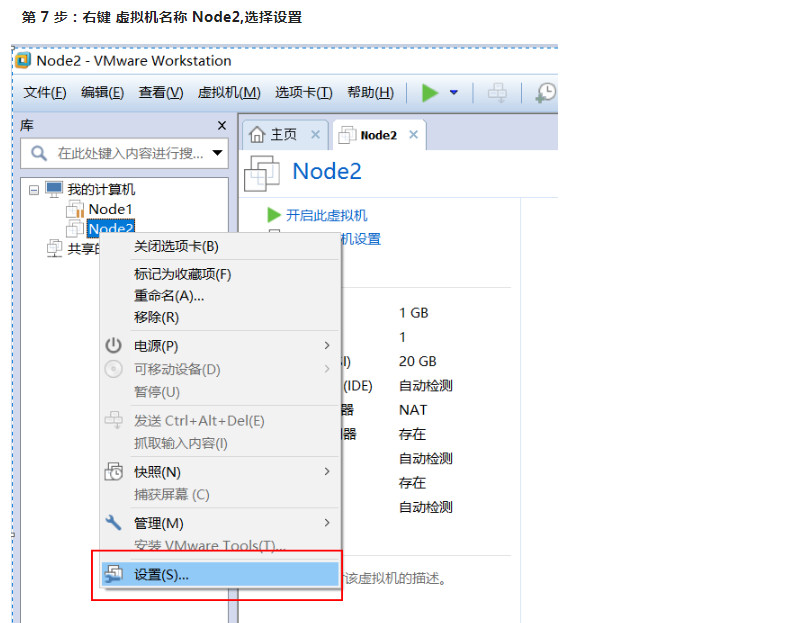The height and width of the screenshot is (623, 802).
Task: Open the 查看(V) menu
Action: 161,93
